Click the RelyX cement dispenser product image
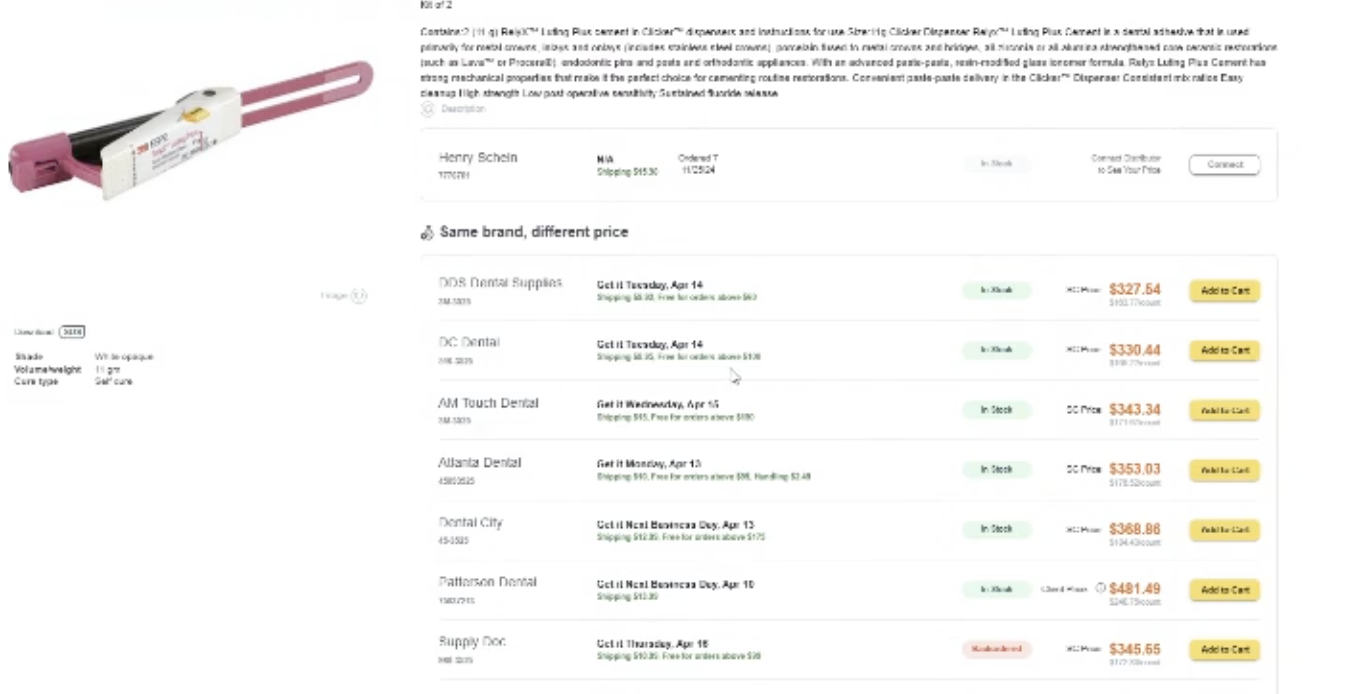Image resolution: width=1358 pixels, height=694 pixels. pyautogui.click(x=190, y=130)
